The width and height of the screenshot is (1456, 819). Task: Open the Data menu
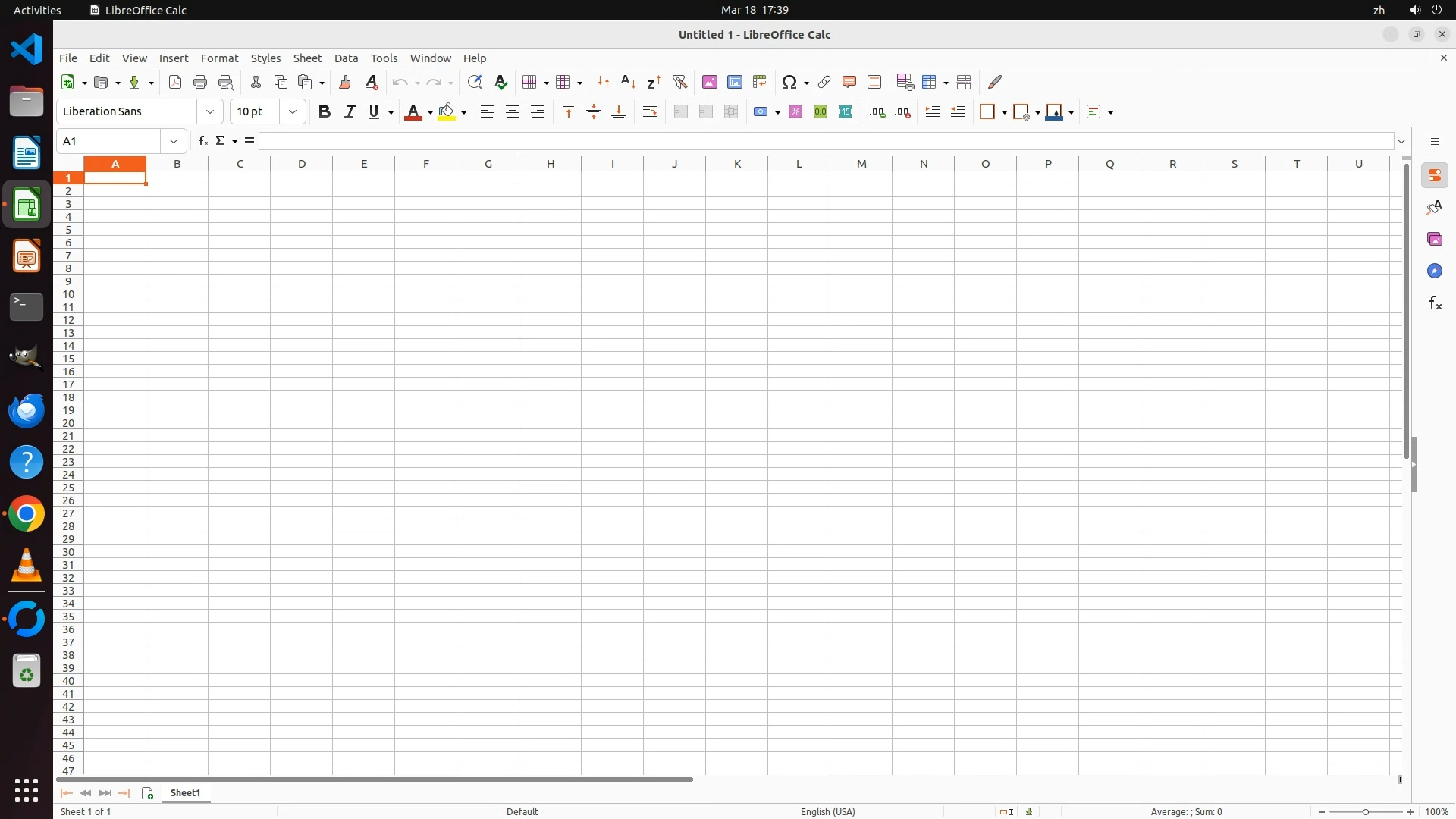pyautogui.click(x=346, y=58)
